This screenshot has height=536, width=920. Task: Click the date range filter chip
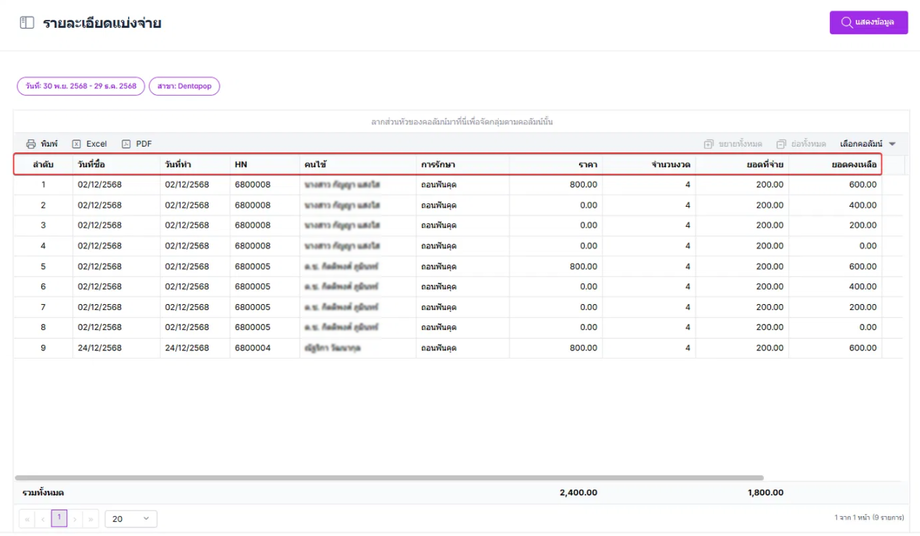[x=81, y=86]
